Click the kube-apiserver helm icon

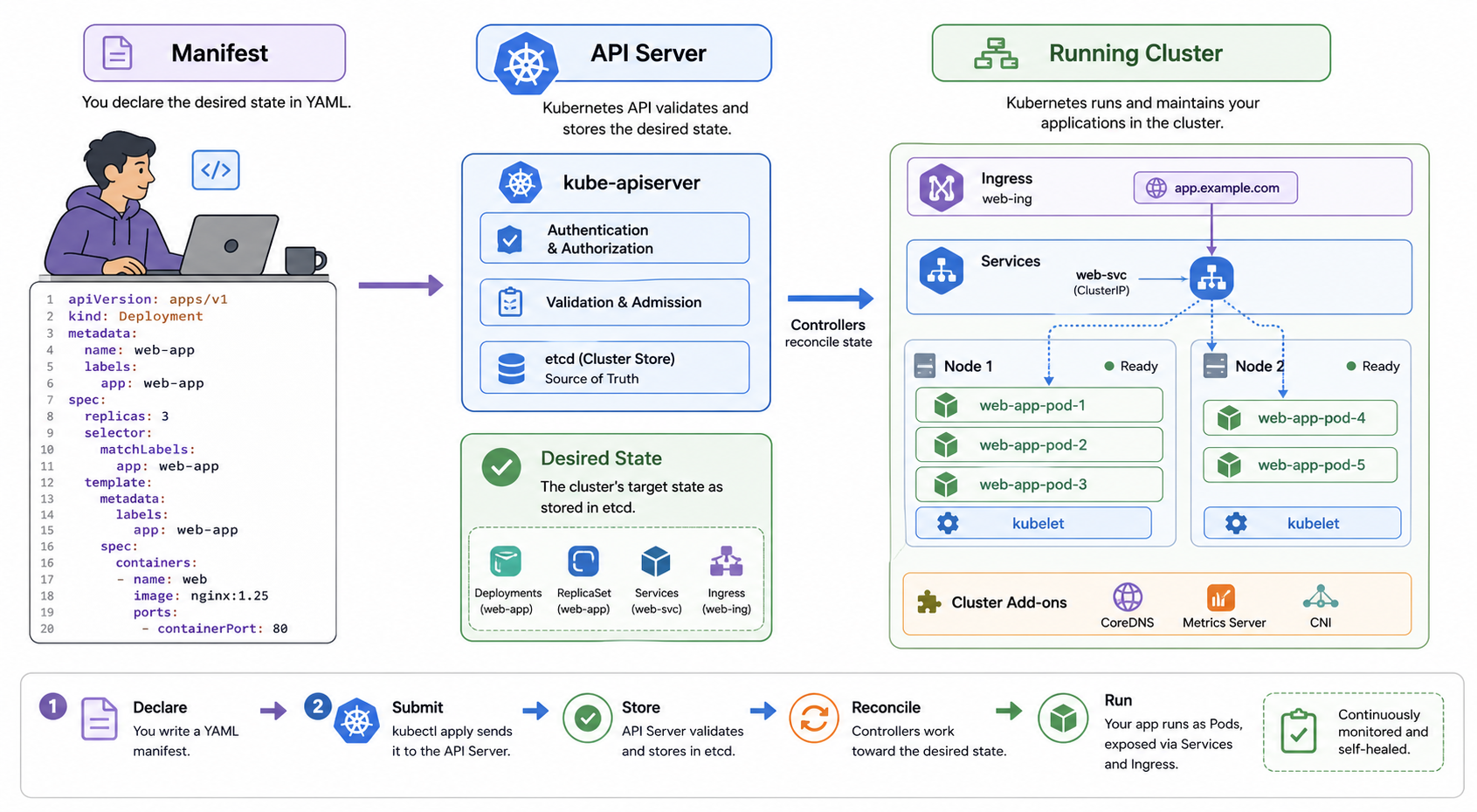point(521,182)
